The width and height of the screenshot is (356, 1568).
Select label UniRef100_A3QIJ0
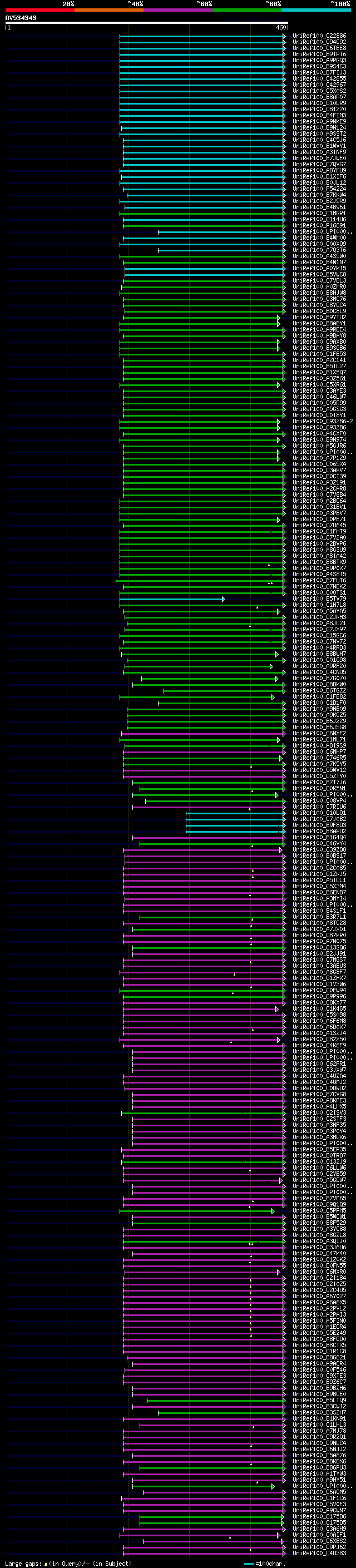pyautogui.click(x=319, y=1241)
